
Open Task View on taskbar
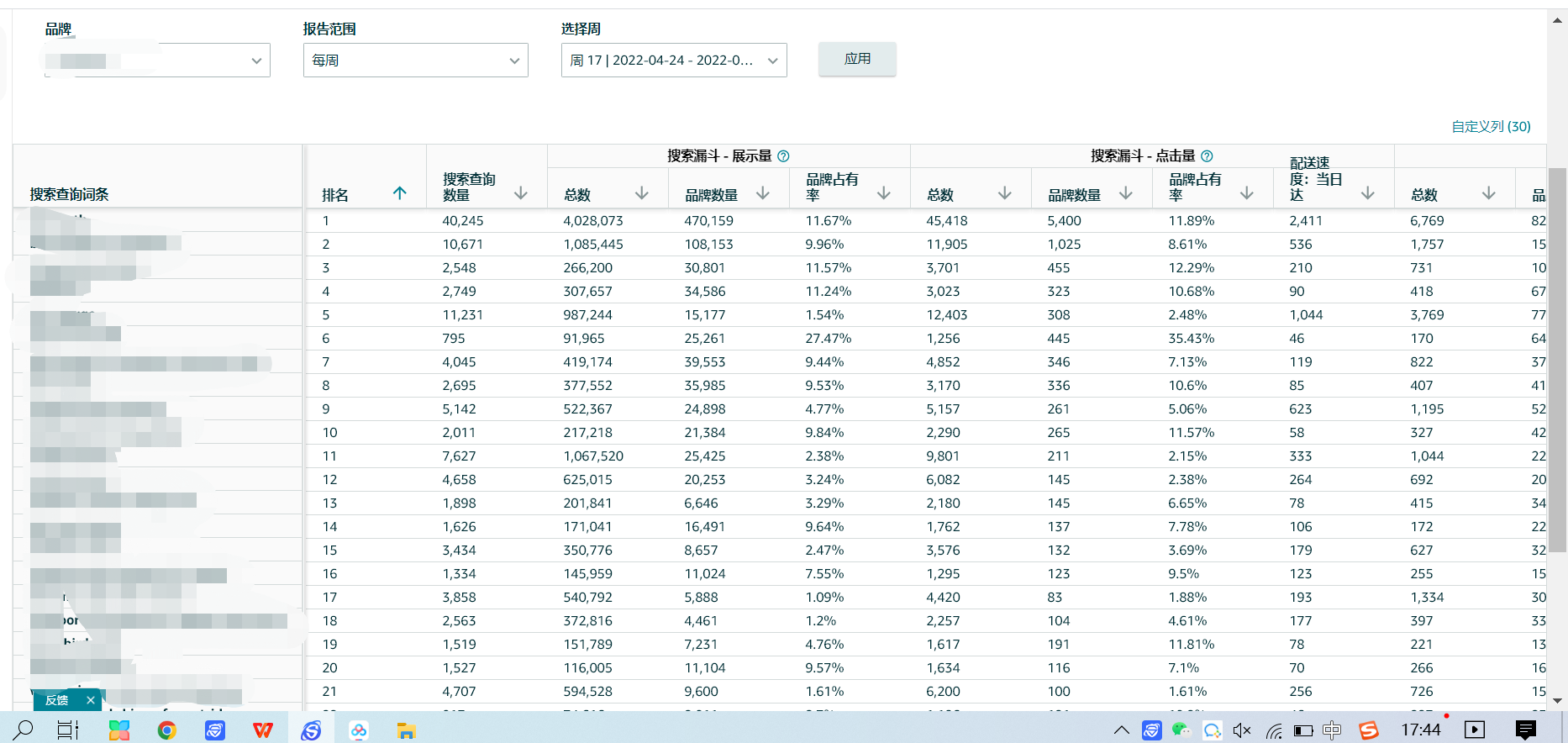click(x=68, y=730)
